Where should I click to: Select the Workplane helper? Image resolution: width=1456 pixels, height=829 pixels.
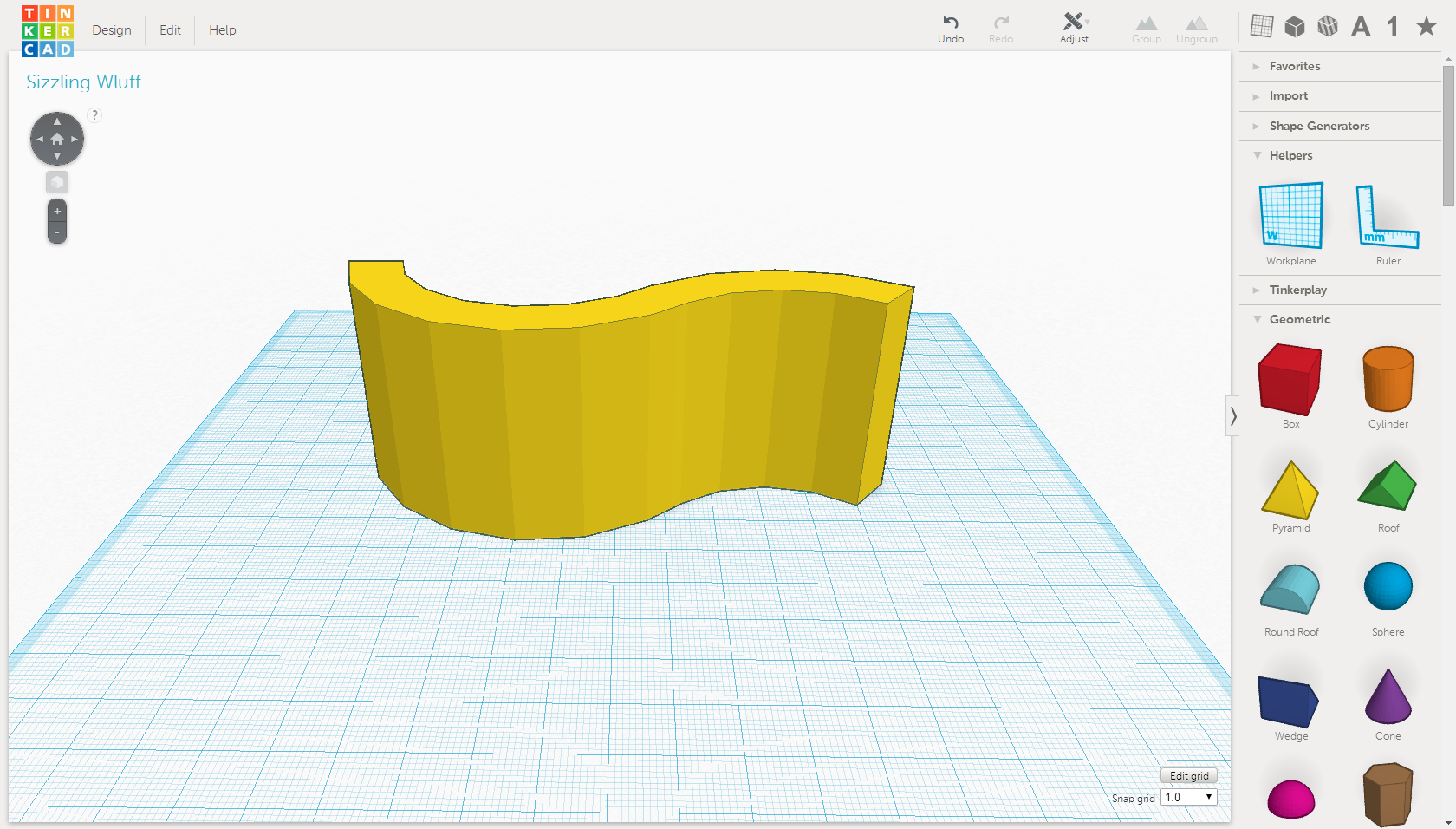click(1290, 217)
